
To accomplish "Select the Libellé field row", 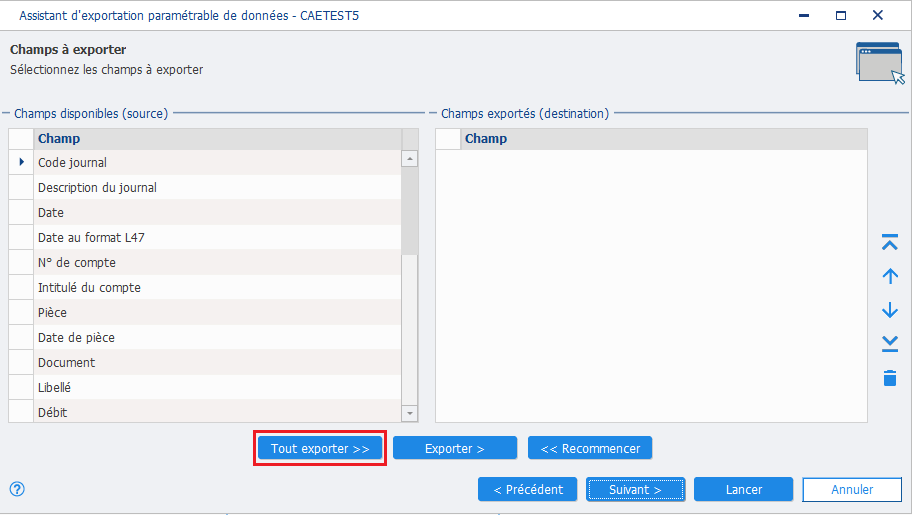I will [x=218, y=388].
